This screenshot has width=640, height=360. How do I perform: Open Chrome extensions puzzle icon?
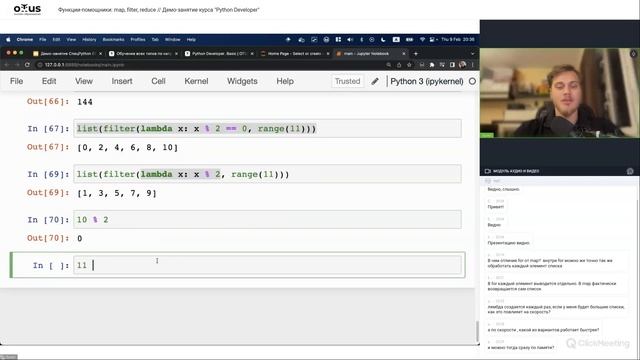(x=432, y=65)
